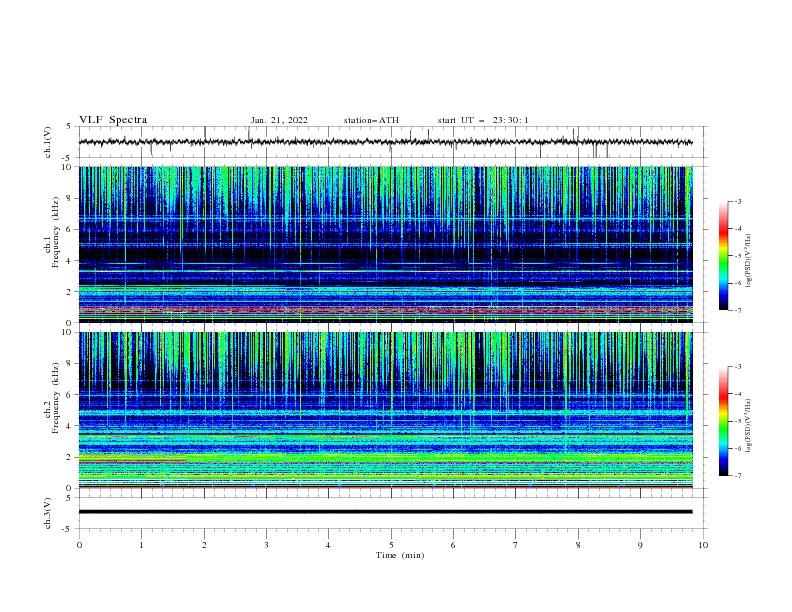Click the ch.2 spectrogram panel
Viewport: 792px width, 612px height.
[x=386, y=410]
